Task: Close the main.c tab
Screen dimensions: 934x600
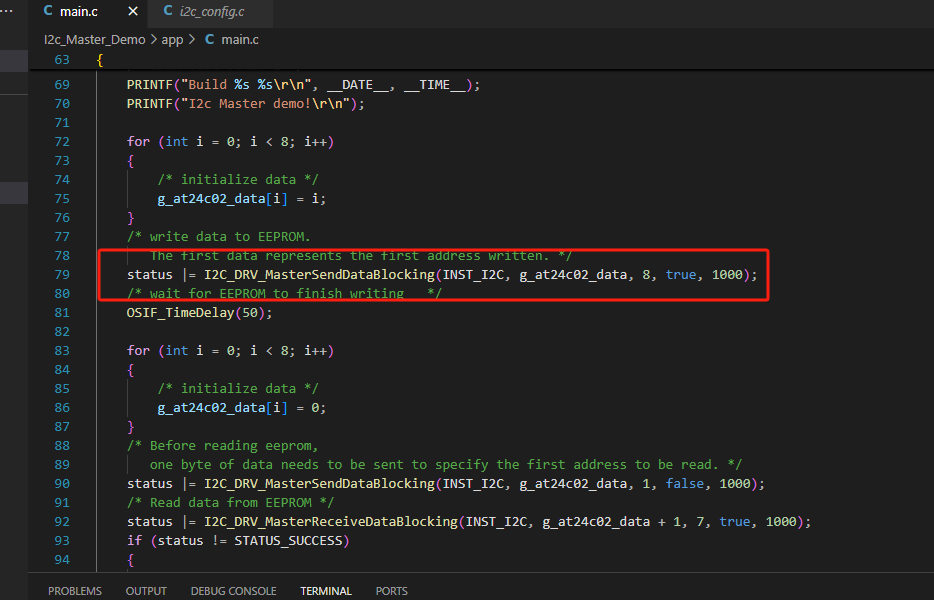Action: [133, 11]
